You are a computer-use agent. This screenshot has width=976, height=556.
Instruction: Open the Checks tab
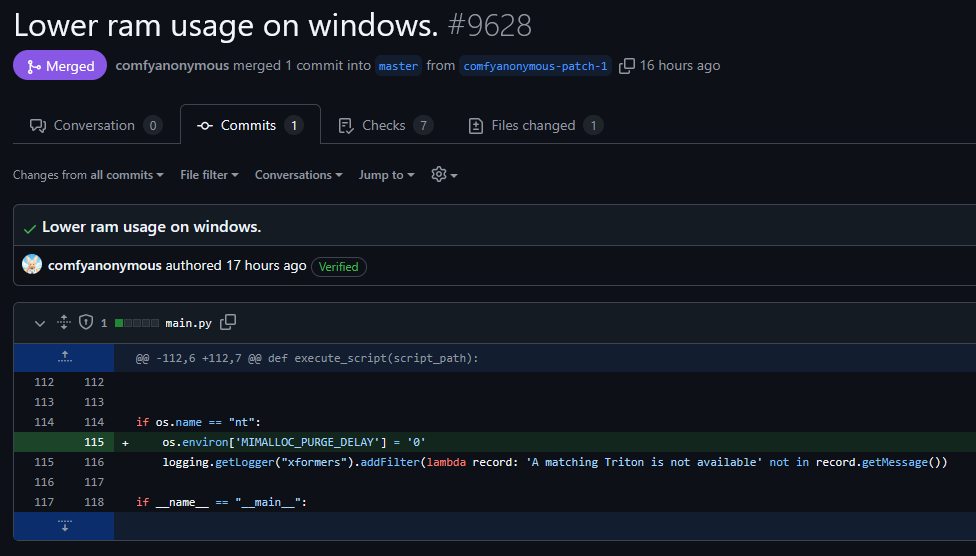tap(385, 125)
